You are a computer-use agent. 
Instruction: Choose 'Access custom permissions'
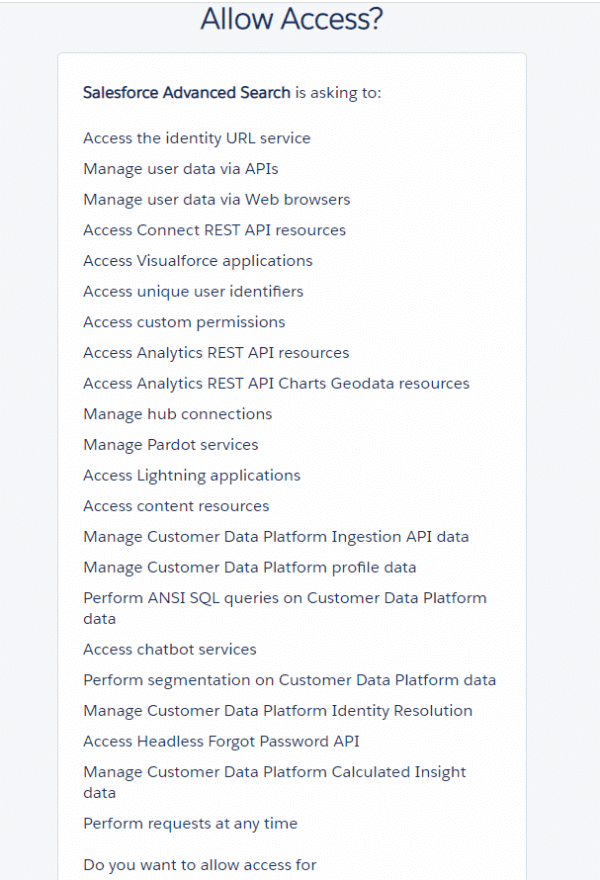[x=184, y=322]
